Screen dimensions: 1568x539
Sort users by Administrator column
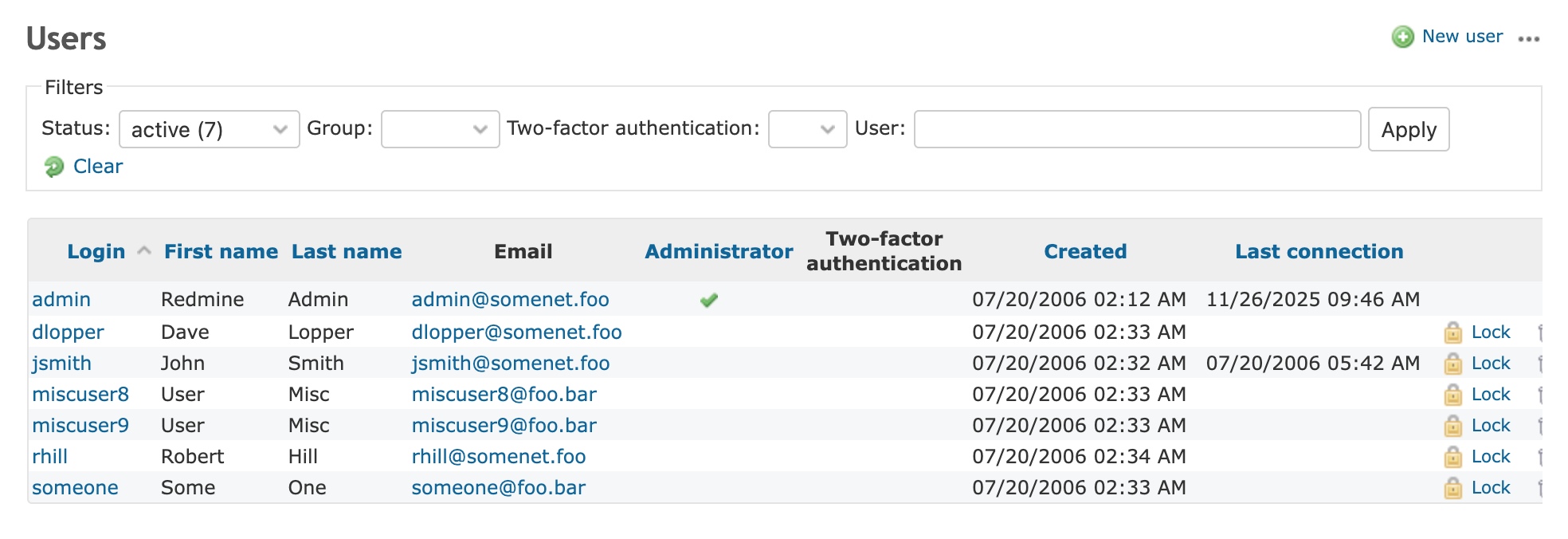[x=718, y=252]
